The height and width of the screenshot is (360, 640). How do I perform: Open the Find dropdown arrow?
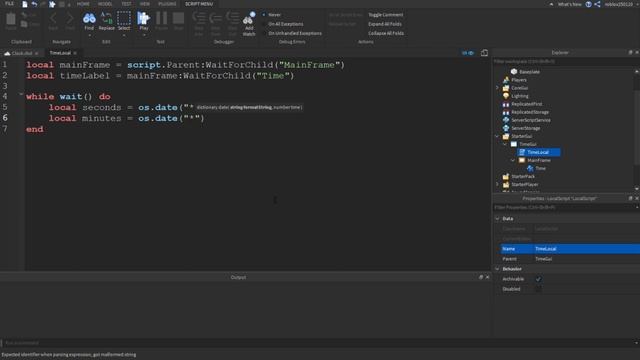(x=89, y=36)
